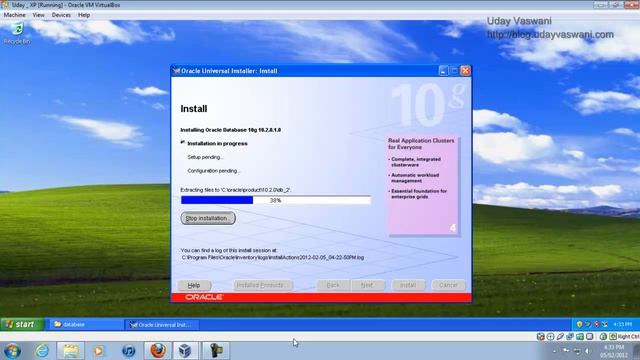Click the VirtualBox USB indicator icon
The image size is (640, 360).
tap(560, 337)
